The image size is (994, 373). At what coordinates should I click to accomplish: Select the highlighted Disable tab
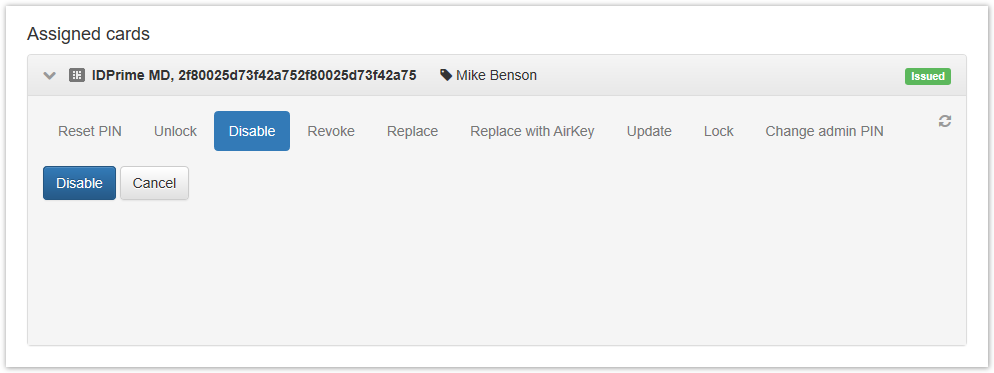tap(252, 131)
